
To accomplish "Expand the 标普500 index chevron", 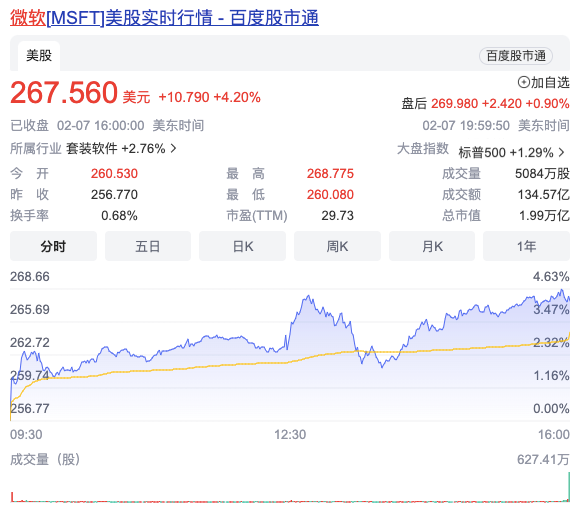I will [x=562, y=152].
